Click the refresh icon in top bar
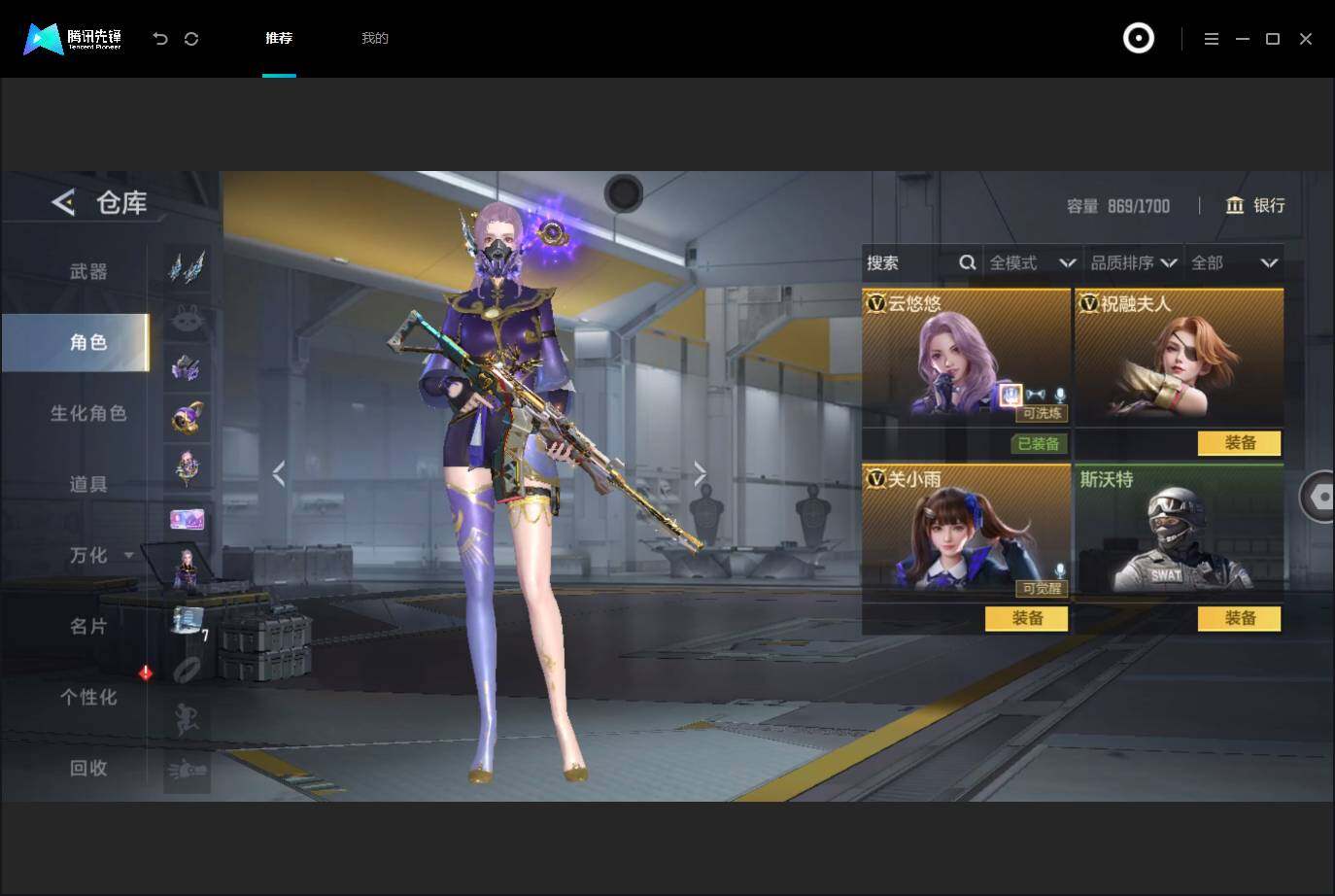This screenshot has height=896, width=1335. coord(191,39)
